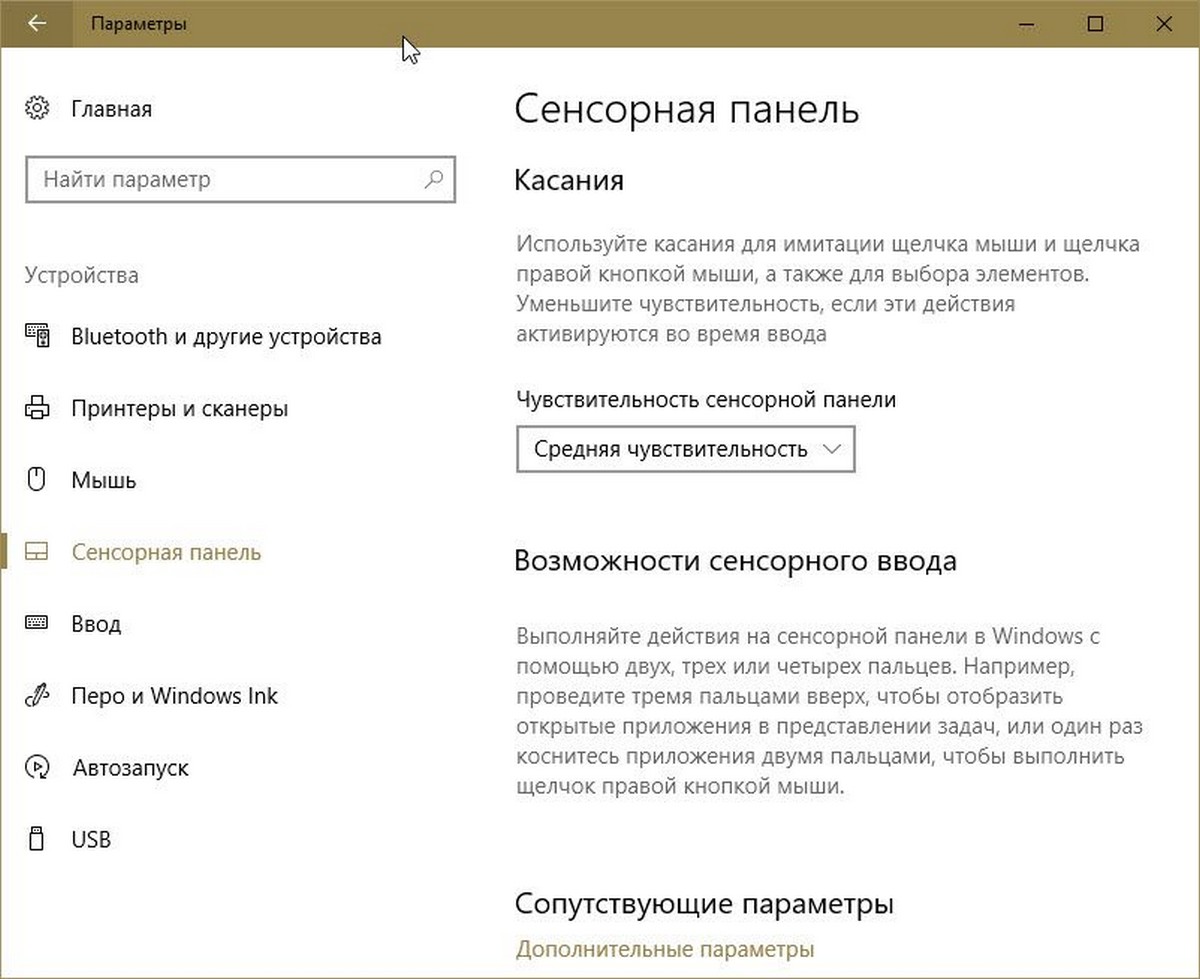The width and height of the screenshot is (1200, 979).
Task: Go to Главная settings home
Action: click(112, 109)
